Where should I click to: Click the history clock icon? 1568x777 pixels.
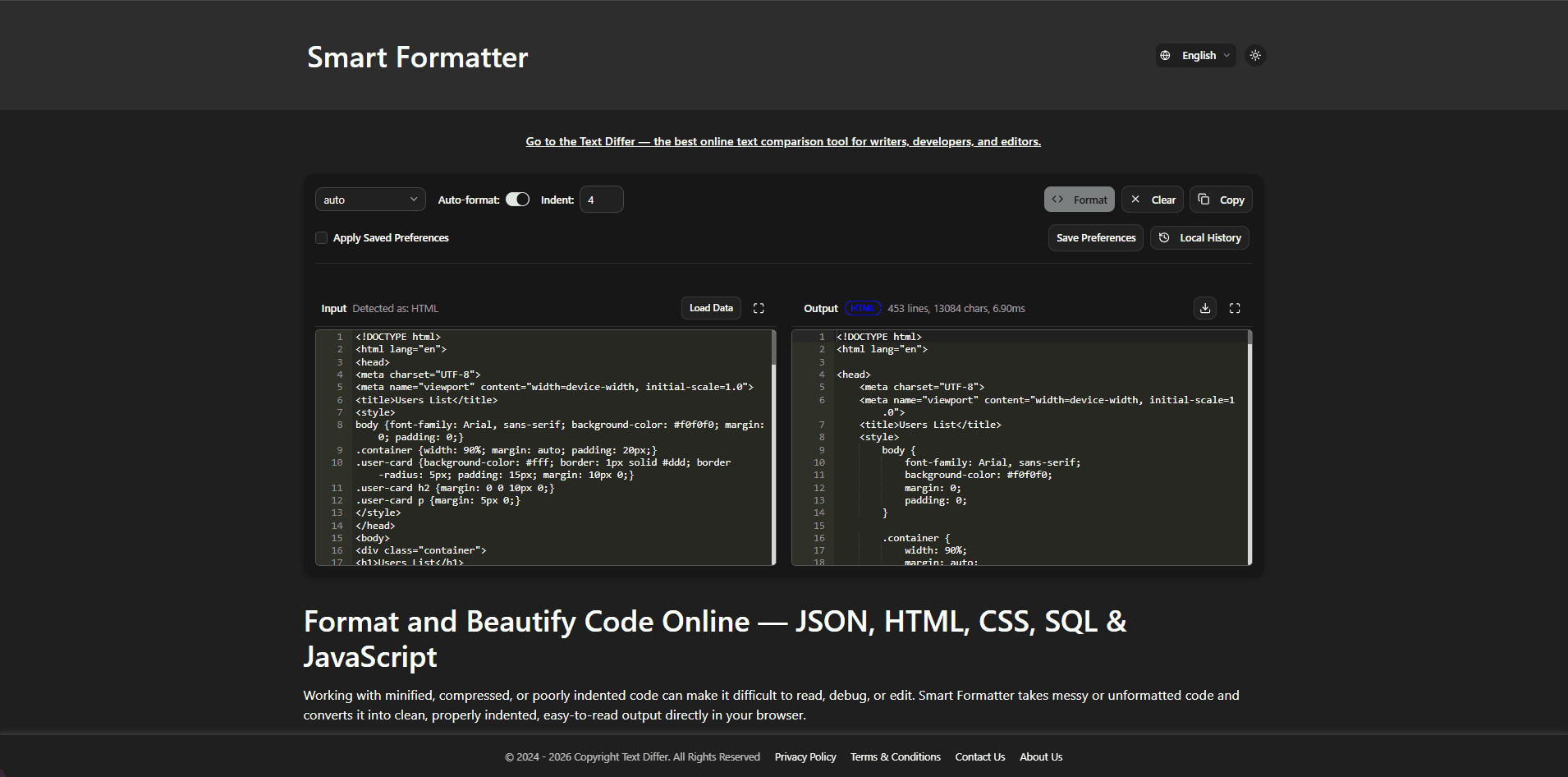[1164, 238]
